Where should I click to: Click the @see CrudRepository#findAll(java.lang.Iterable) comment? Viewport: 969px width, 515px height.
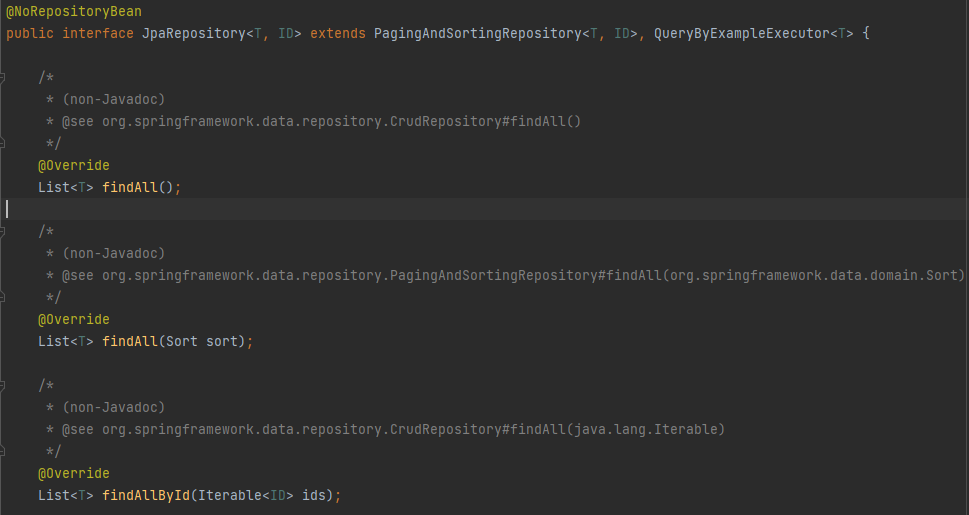[x=386, y=429]
